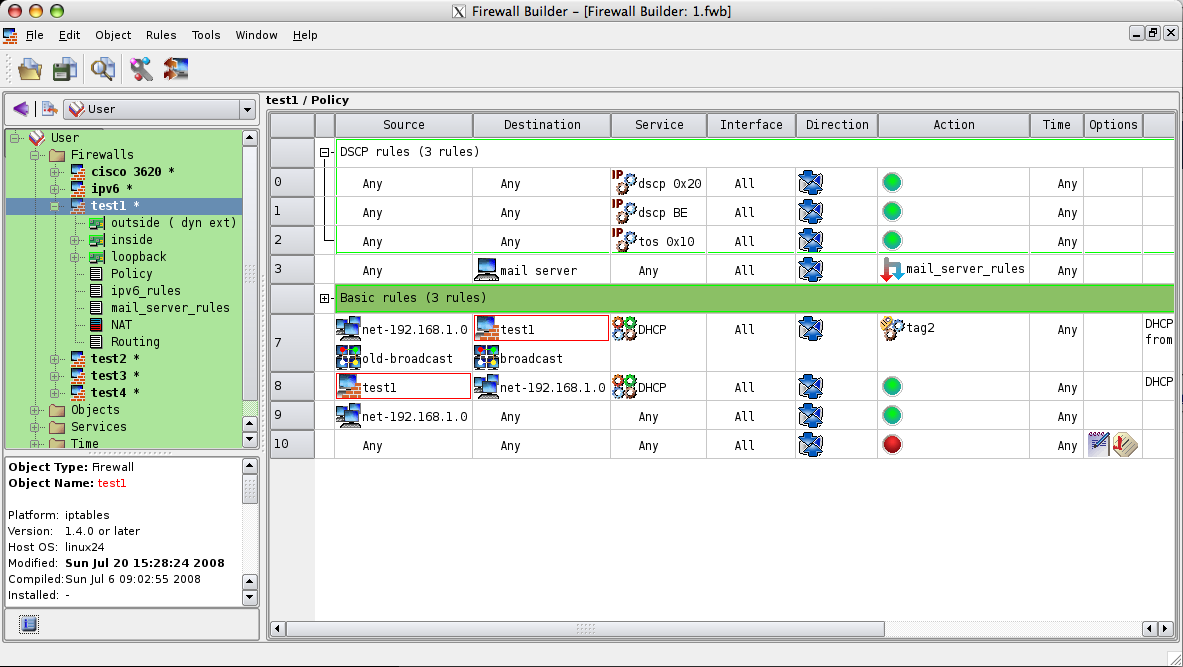Expand the ipv6 firewall node
The height and width of the screenshot is (667, 1183).
tap(54, 189)
